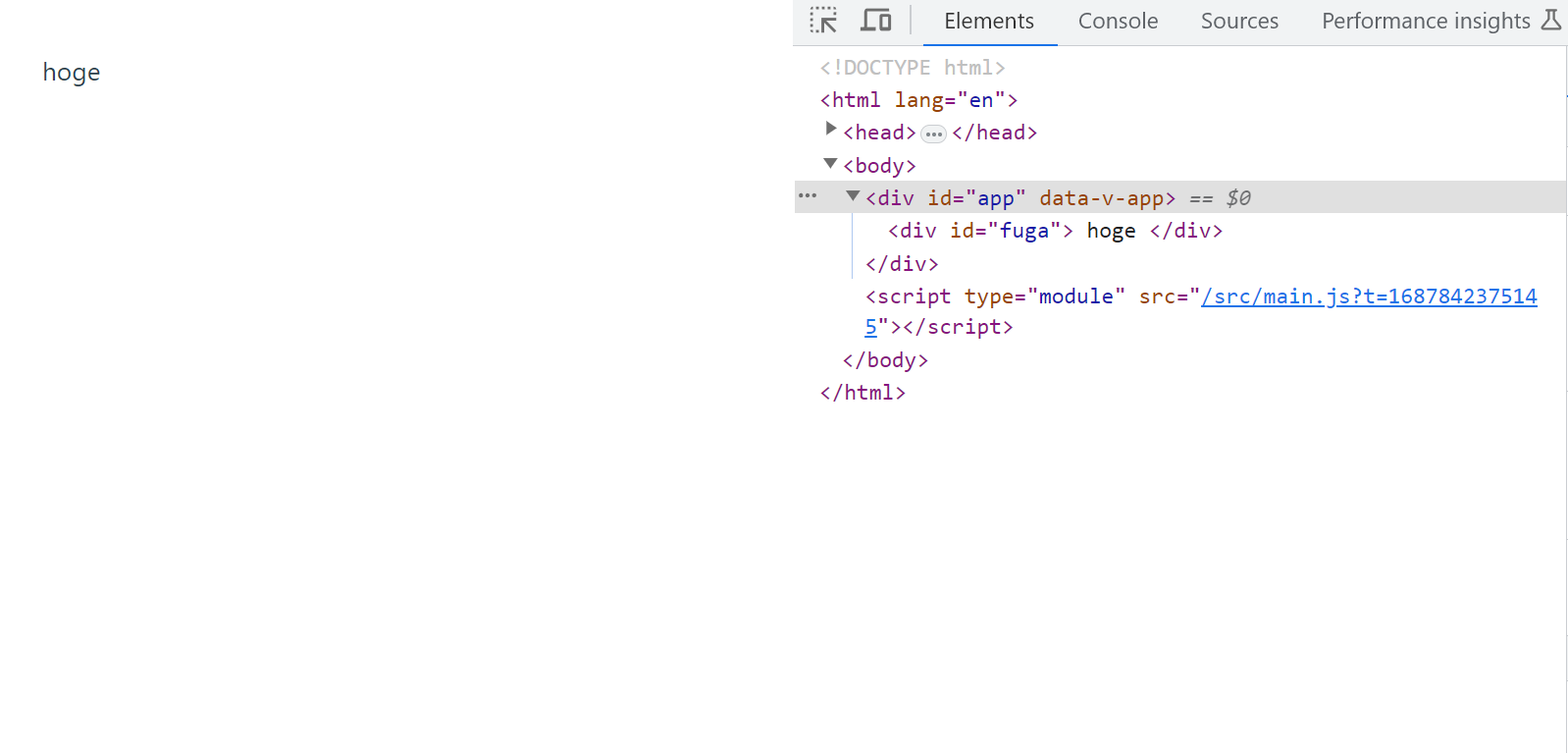Expand the collapsed head element
This screenshot has height=753, width=1568.
(831, 129)
